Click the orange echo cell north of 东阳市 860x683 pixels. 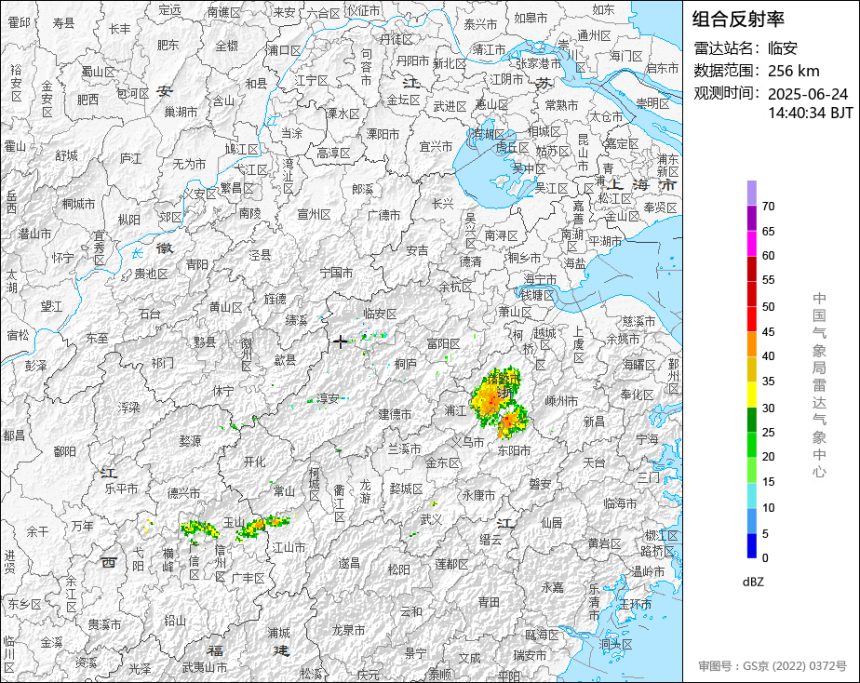[x=511, y=422]
